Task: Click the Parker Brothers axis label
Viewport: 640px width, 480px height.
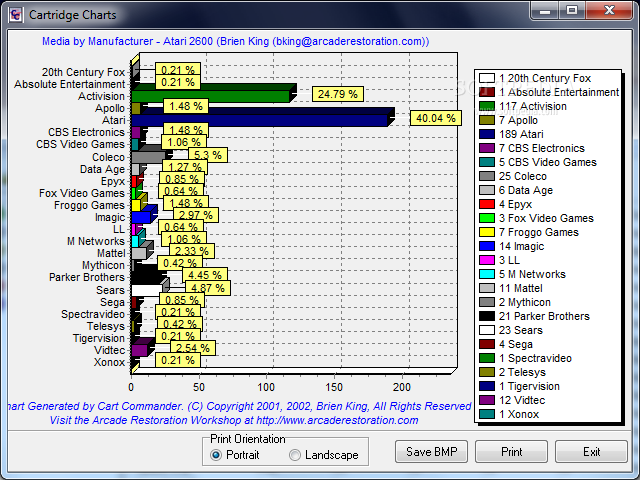Action: [87, 277]
